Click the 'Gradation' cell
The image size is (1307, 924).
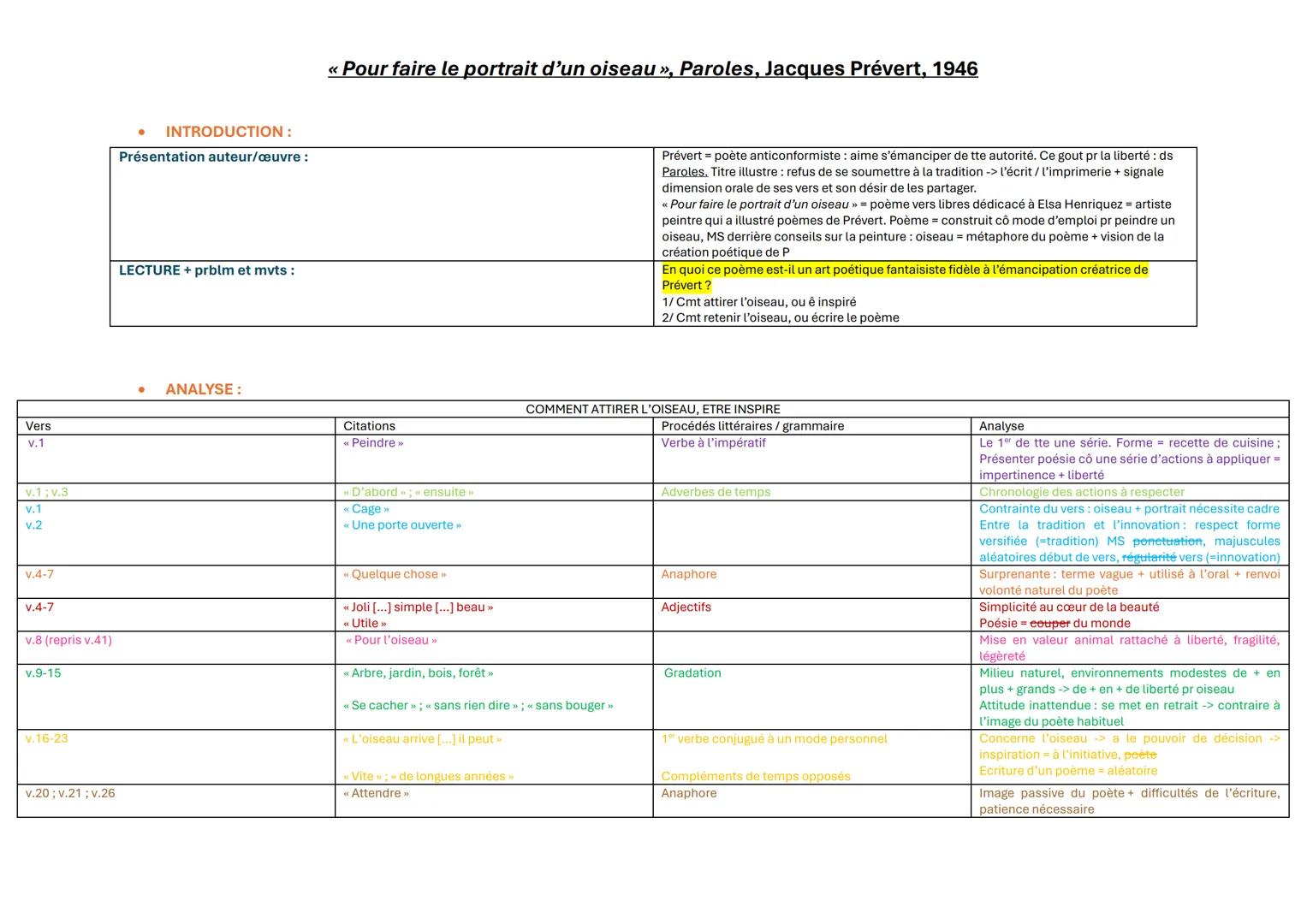click(692, 673)
